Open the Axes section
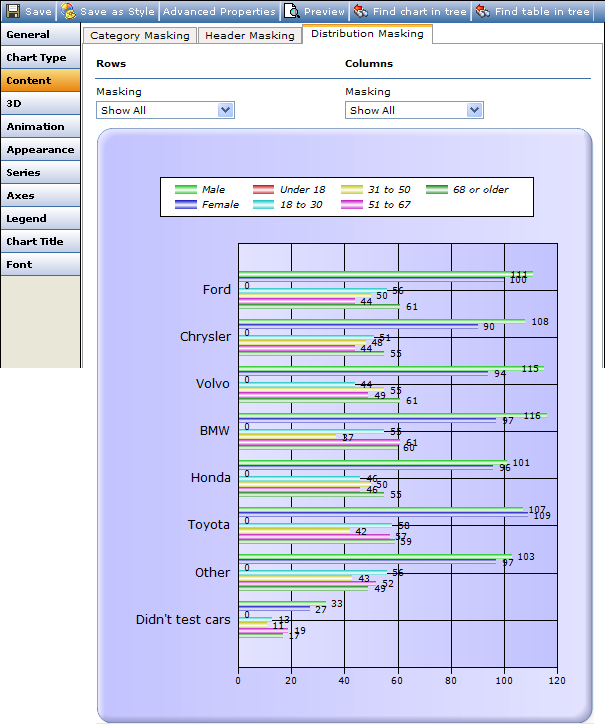 [x=40, y=196]
